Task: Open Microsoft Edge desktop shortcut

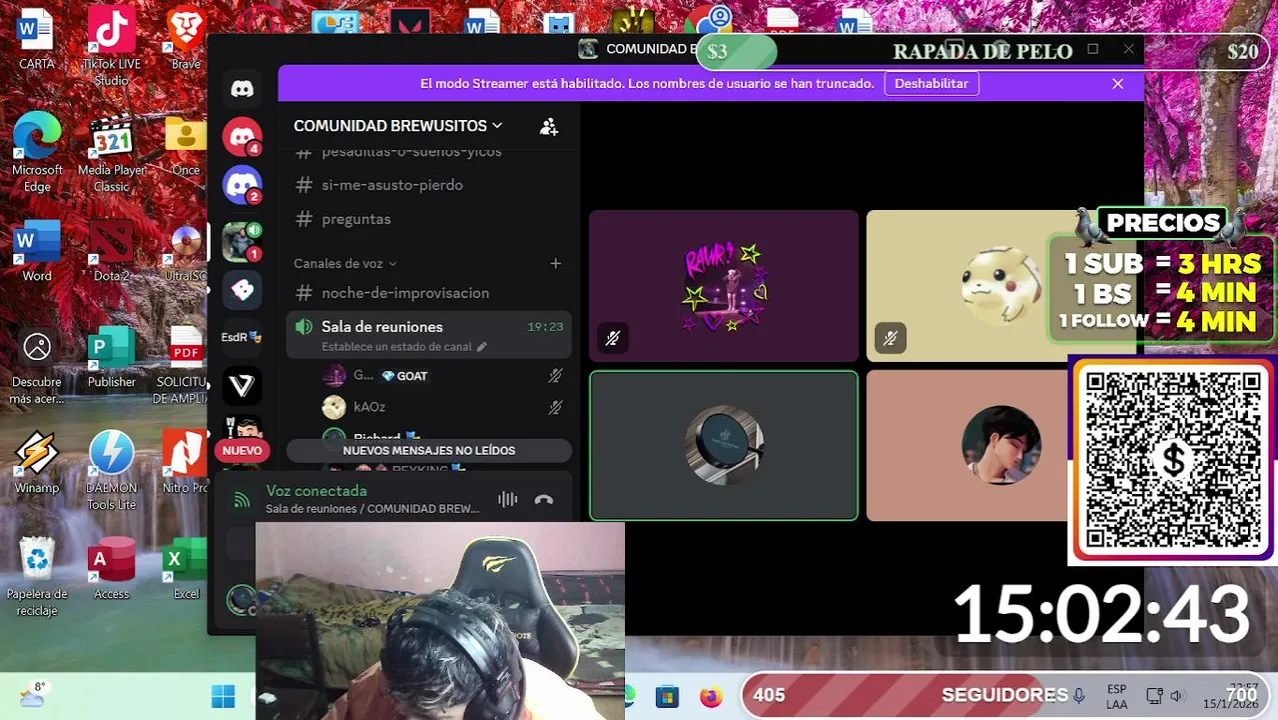Action: point(37,152)
